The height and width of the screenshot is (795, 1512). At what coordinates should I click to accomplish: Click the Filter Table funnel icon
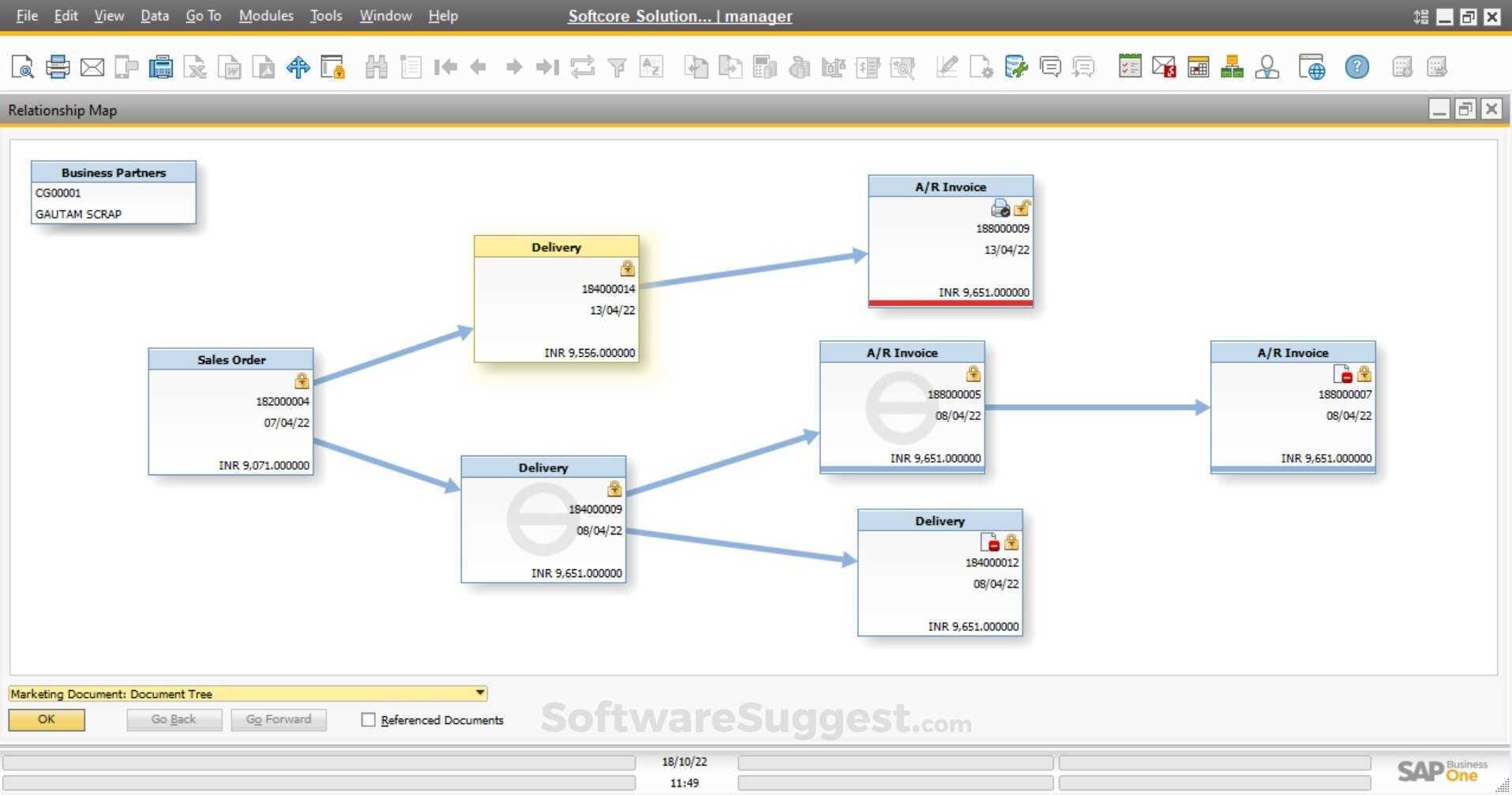point(617,66)
